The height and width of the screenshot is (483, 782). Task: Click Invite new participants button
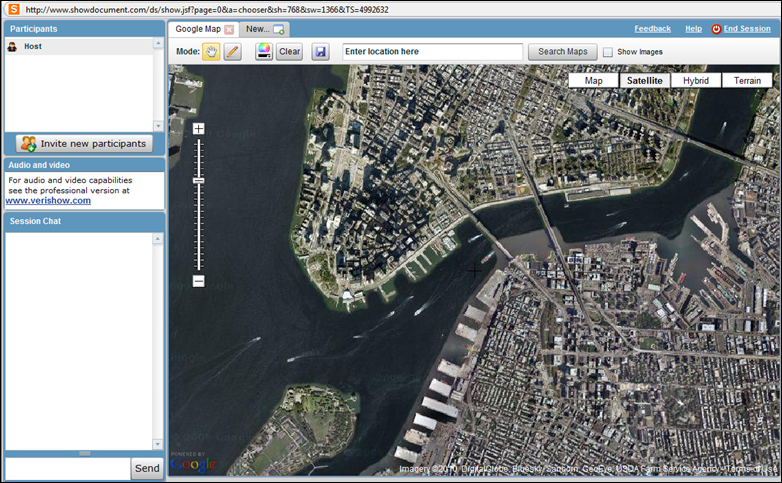pyautogui.click(x=85, y=144)
